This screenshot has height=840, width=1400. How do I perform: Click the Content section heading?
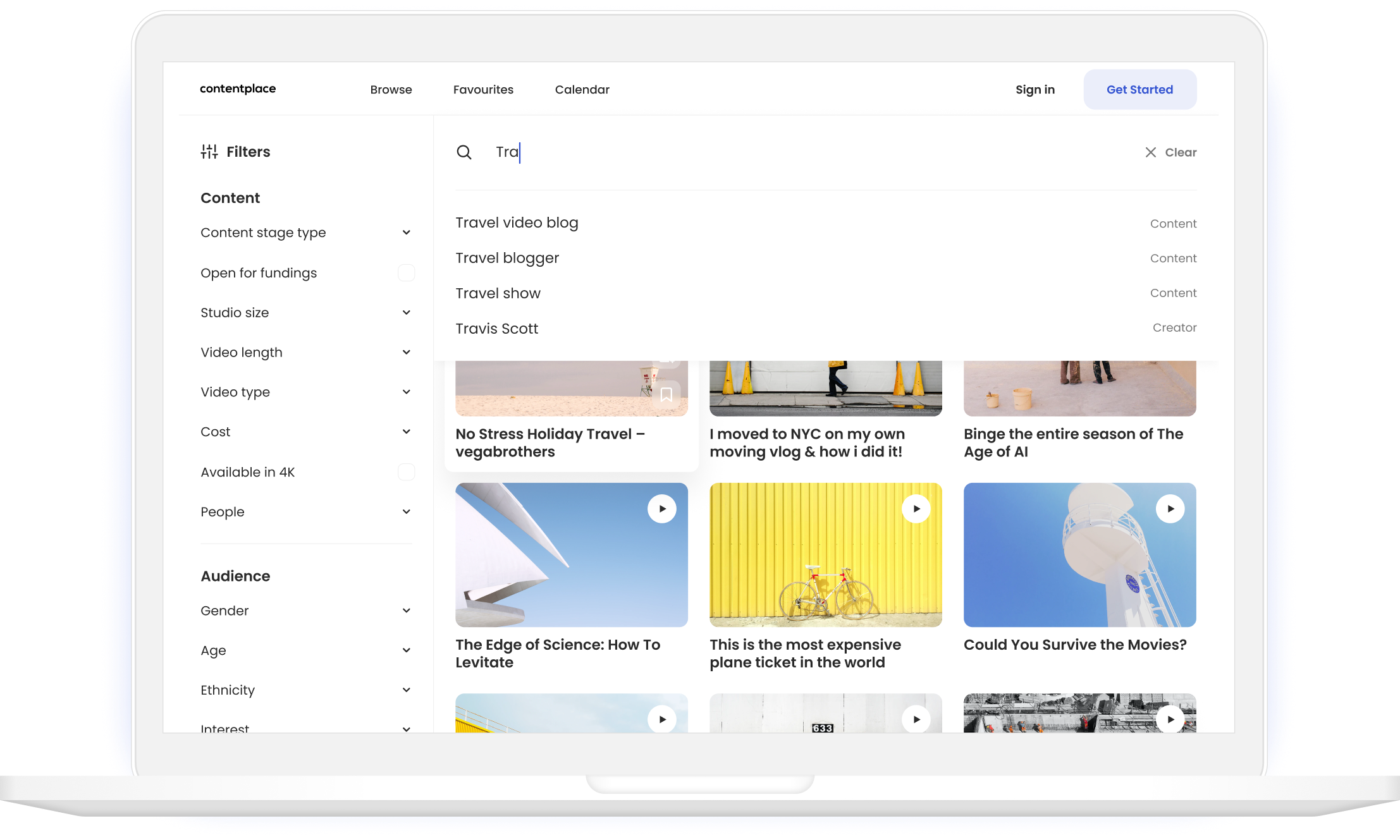point(230,198)
